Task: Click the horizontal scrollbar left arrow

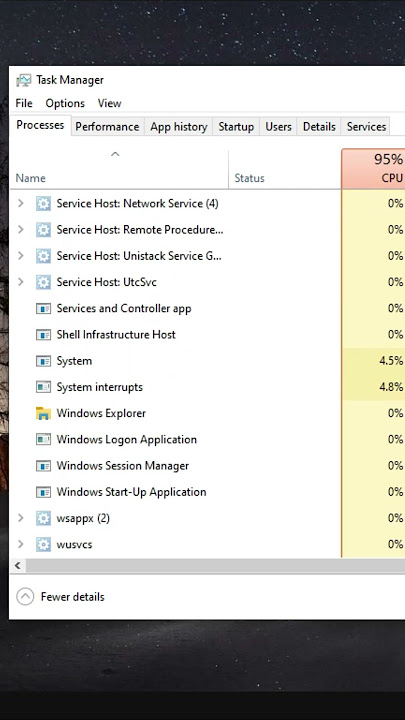Action: click(18, 566)
